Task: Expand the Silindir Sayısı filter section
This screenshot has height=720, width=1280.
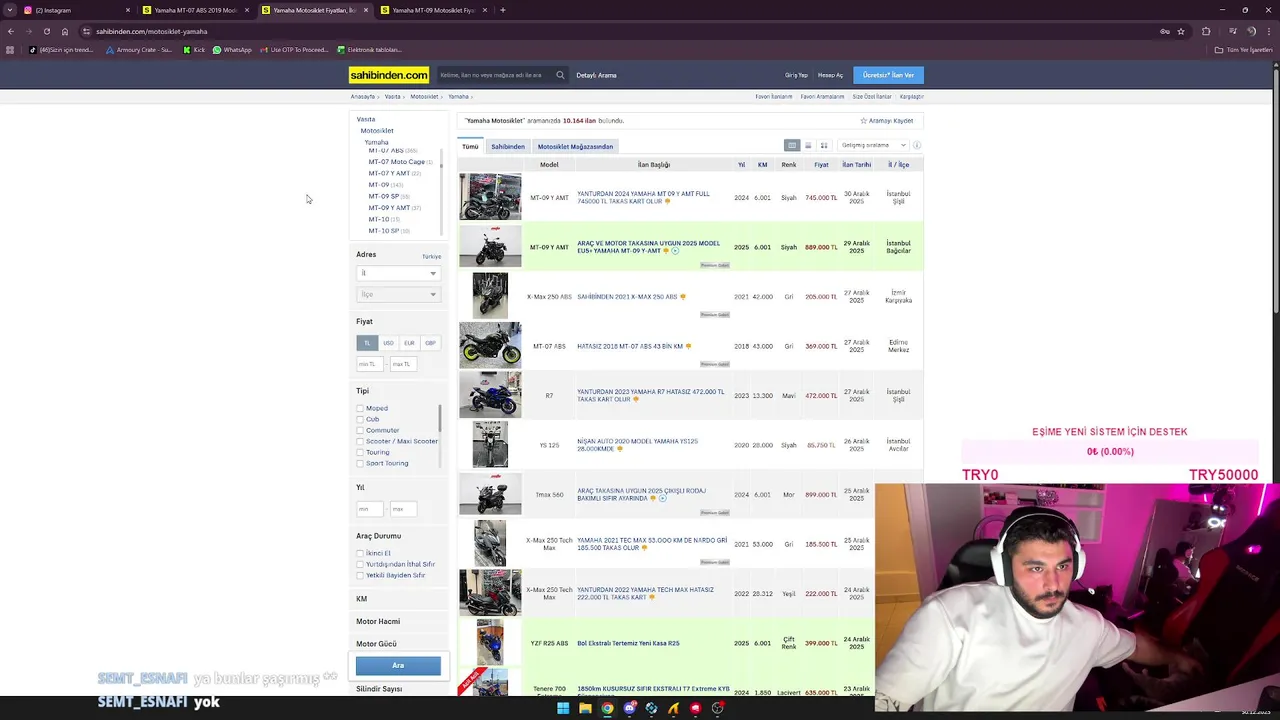Action: click(x=398, y=689)
